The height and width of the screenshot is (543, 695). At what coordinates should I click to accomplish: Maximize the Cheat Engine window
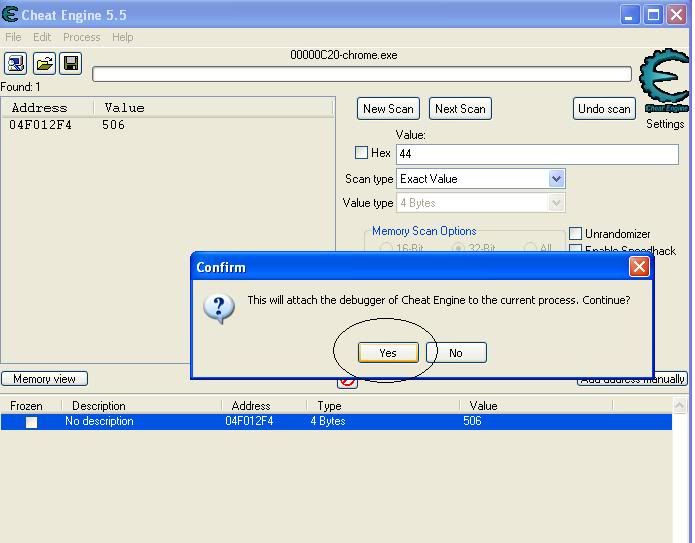click(653, 15)
